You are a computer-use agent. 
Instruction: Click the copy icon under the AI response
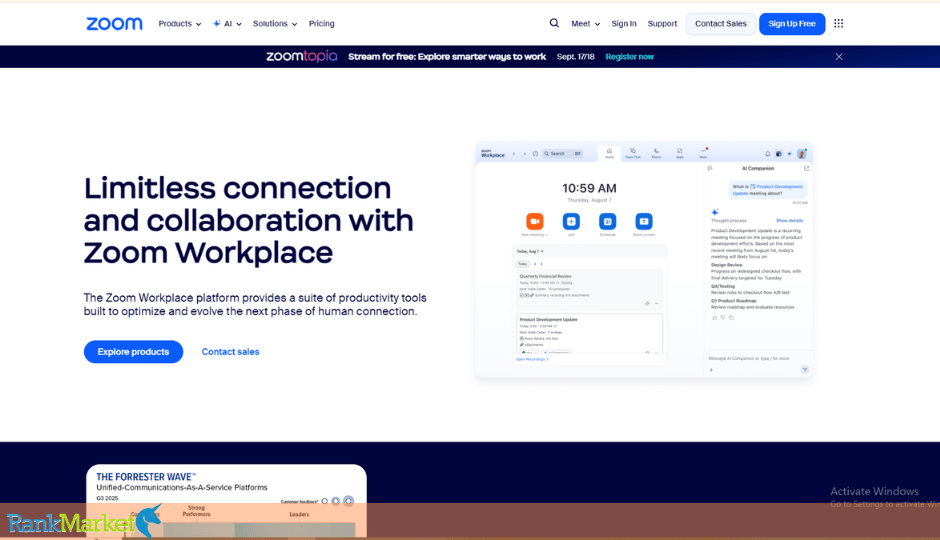pyautogui.click(x=731, y=318)
